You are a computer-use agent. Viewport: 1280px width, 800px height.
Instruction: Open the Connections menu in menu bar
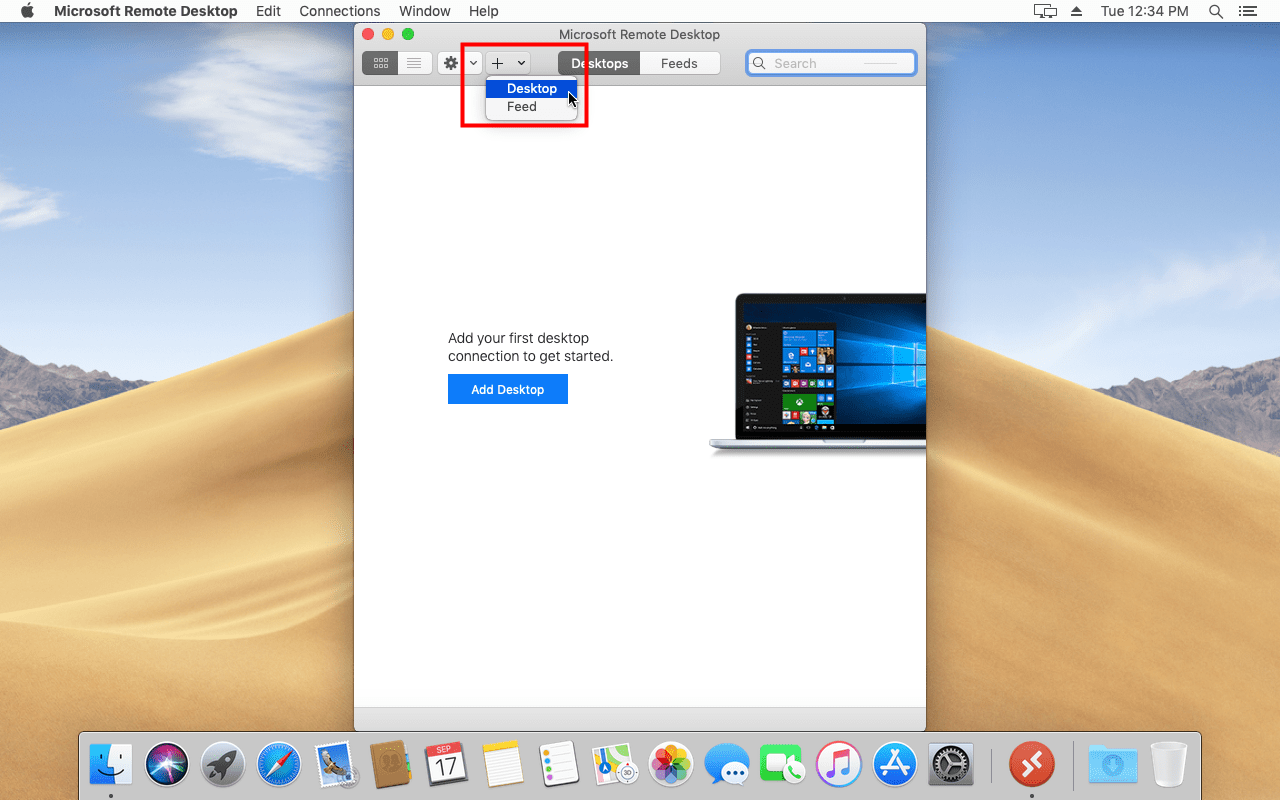(339, 11)
